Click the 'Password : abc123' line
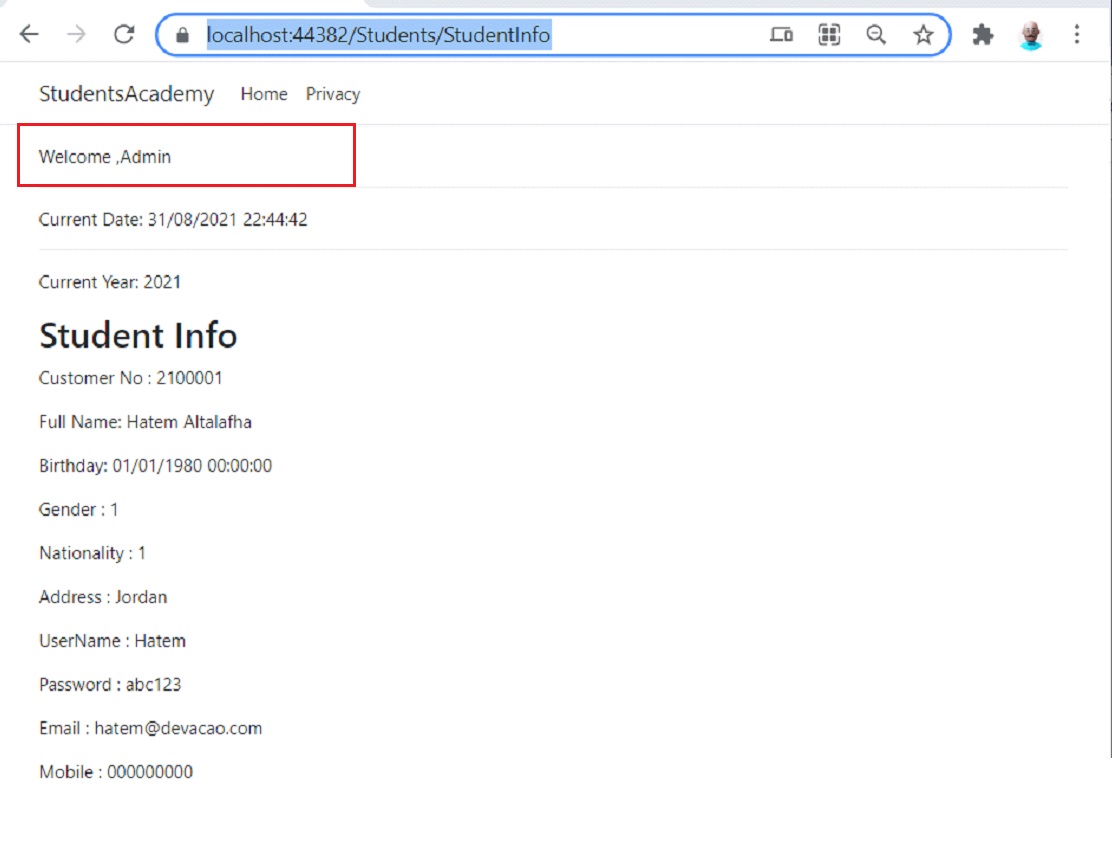 coord(110,685)
